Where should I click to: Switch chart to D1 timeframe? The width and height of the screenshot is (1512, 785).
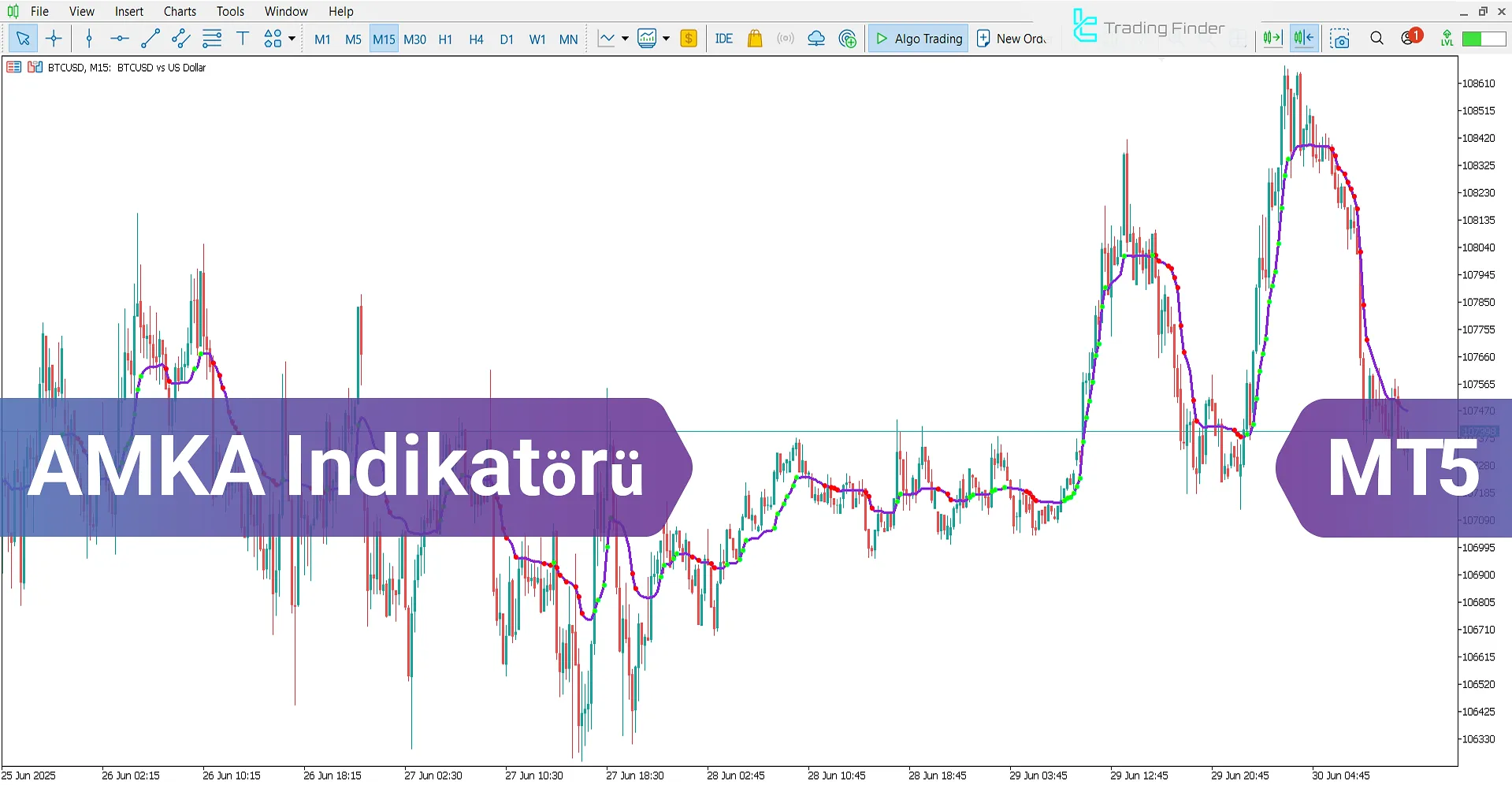(x=507, y=39)
